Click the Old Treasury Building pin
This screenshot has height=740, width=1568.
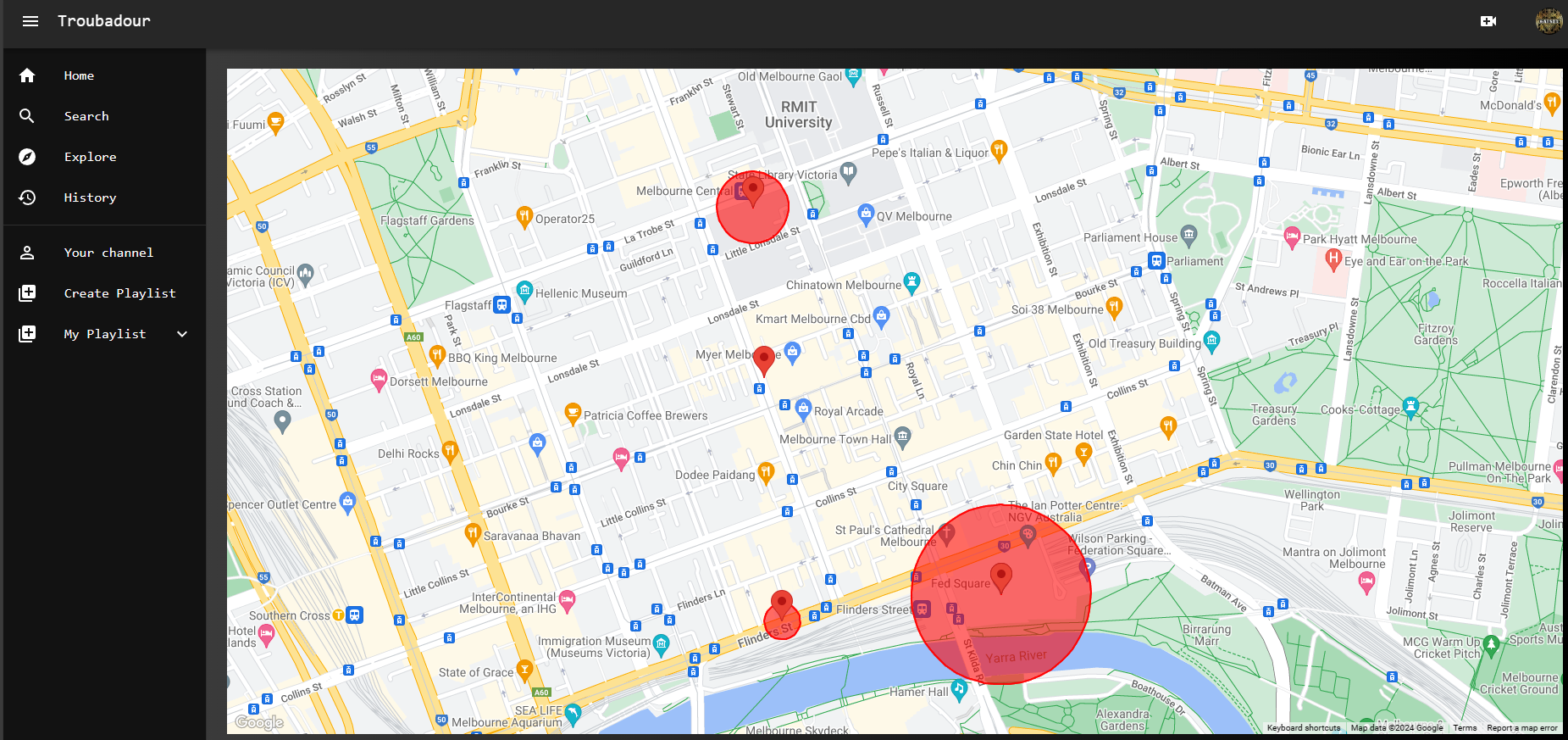1212,342
